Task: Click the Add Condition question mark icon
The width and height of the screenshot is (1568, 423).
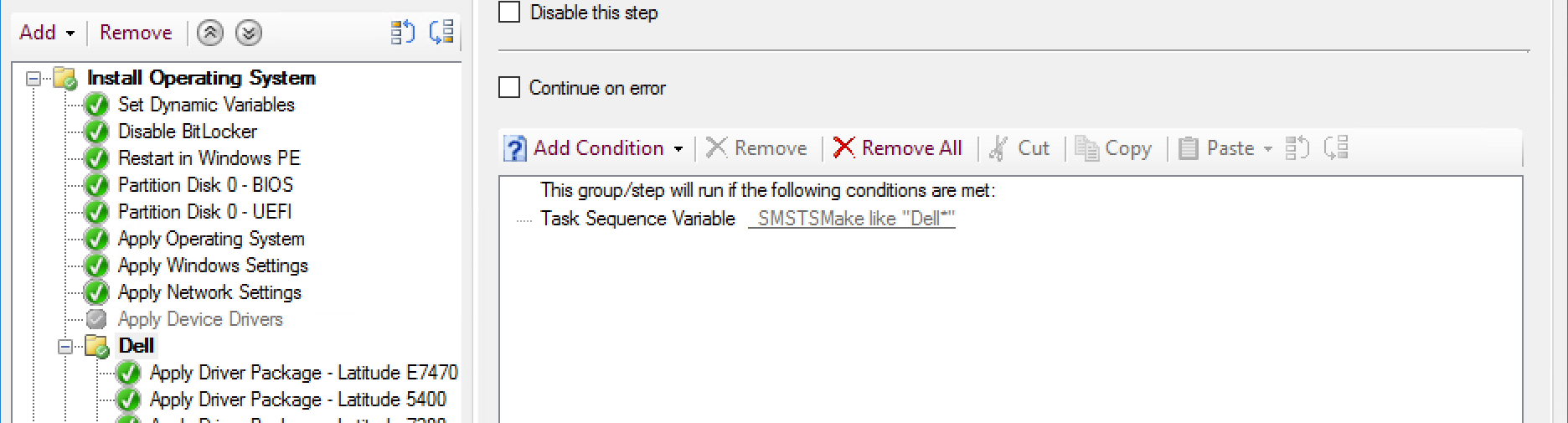Action: tap(514, 148)
